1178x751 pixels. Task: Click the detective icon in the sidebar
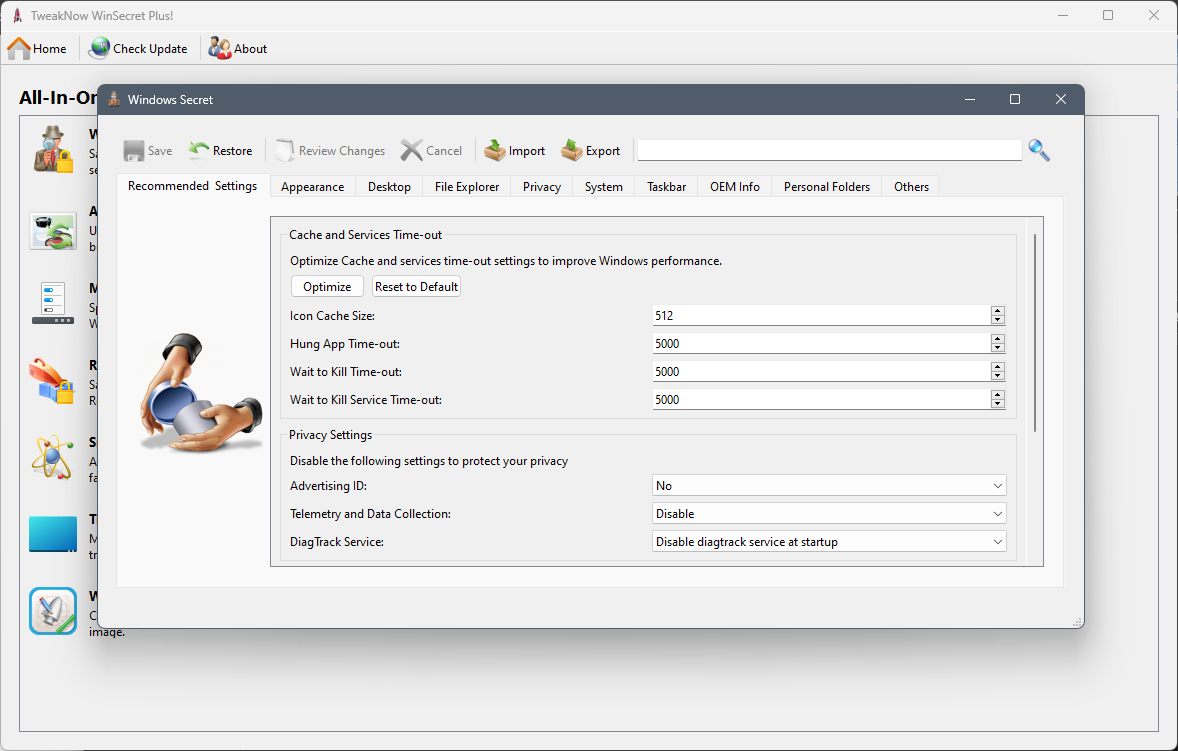53,149
